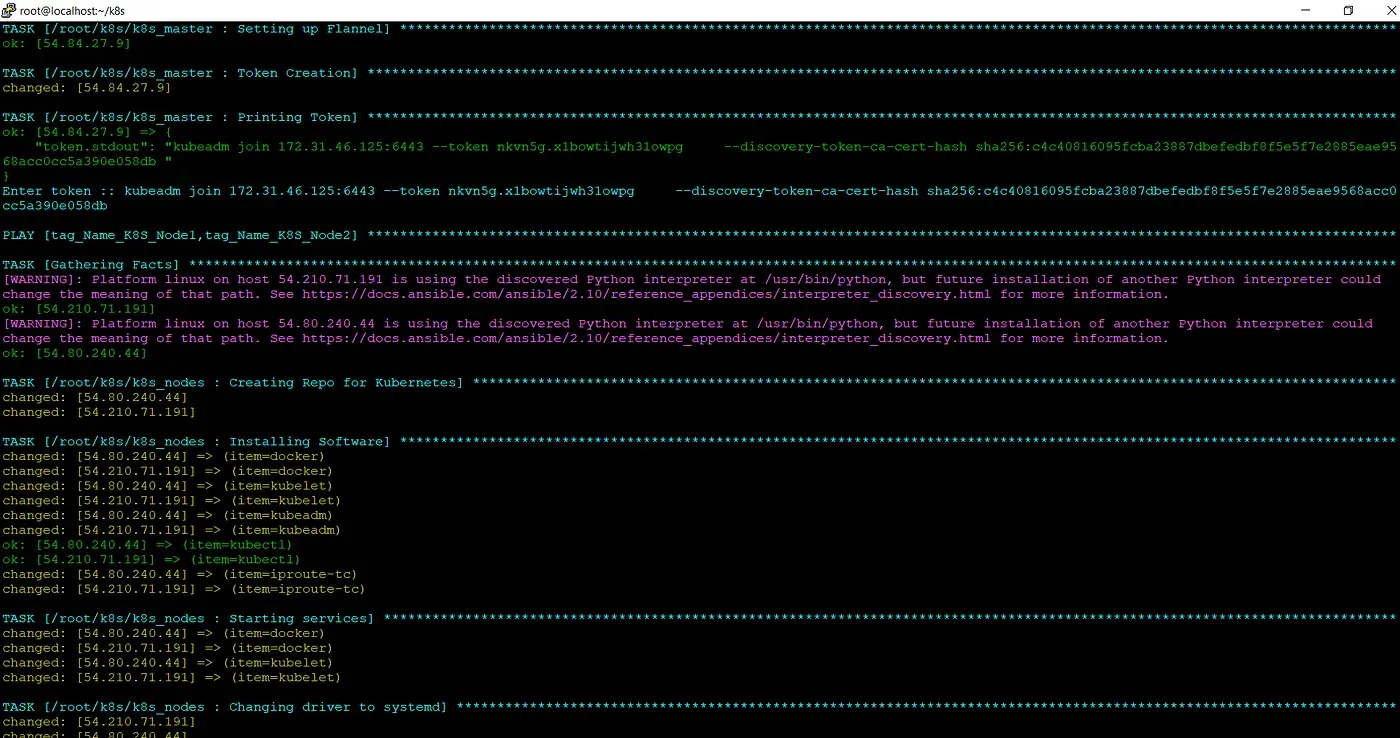Click 54.80.240.44 item=kubelet under Starting services

tap(168, 662)
